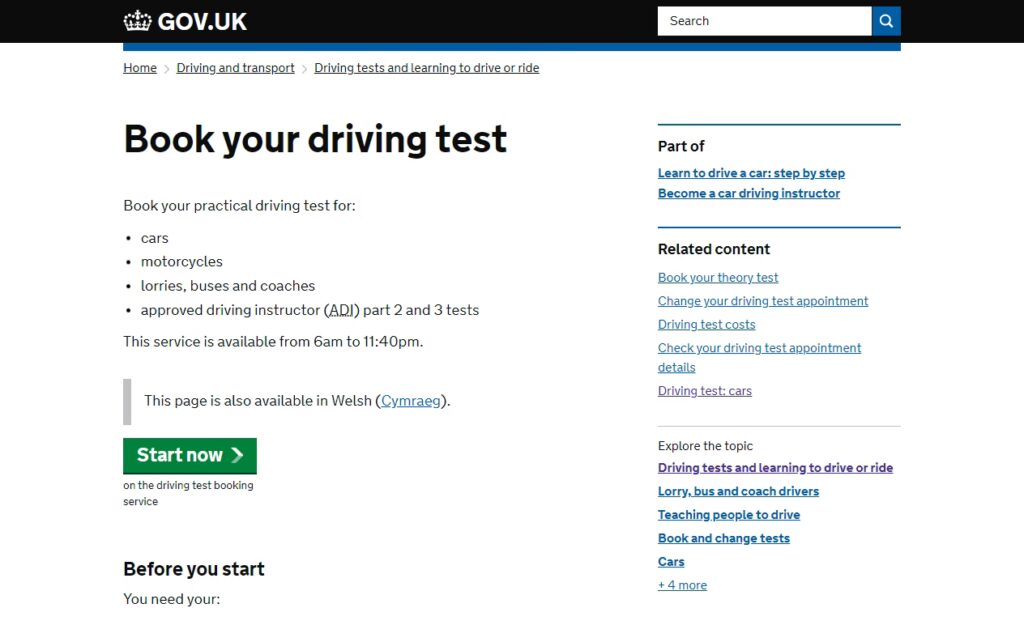Open Driving tests and learning breadcrumb link
1024x625 pixels.
426,68
